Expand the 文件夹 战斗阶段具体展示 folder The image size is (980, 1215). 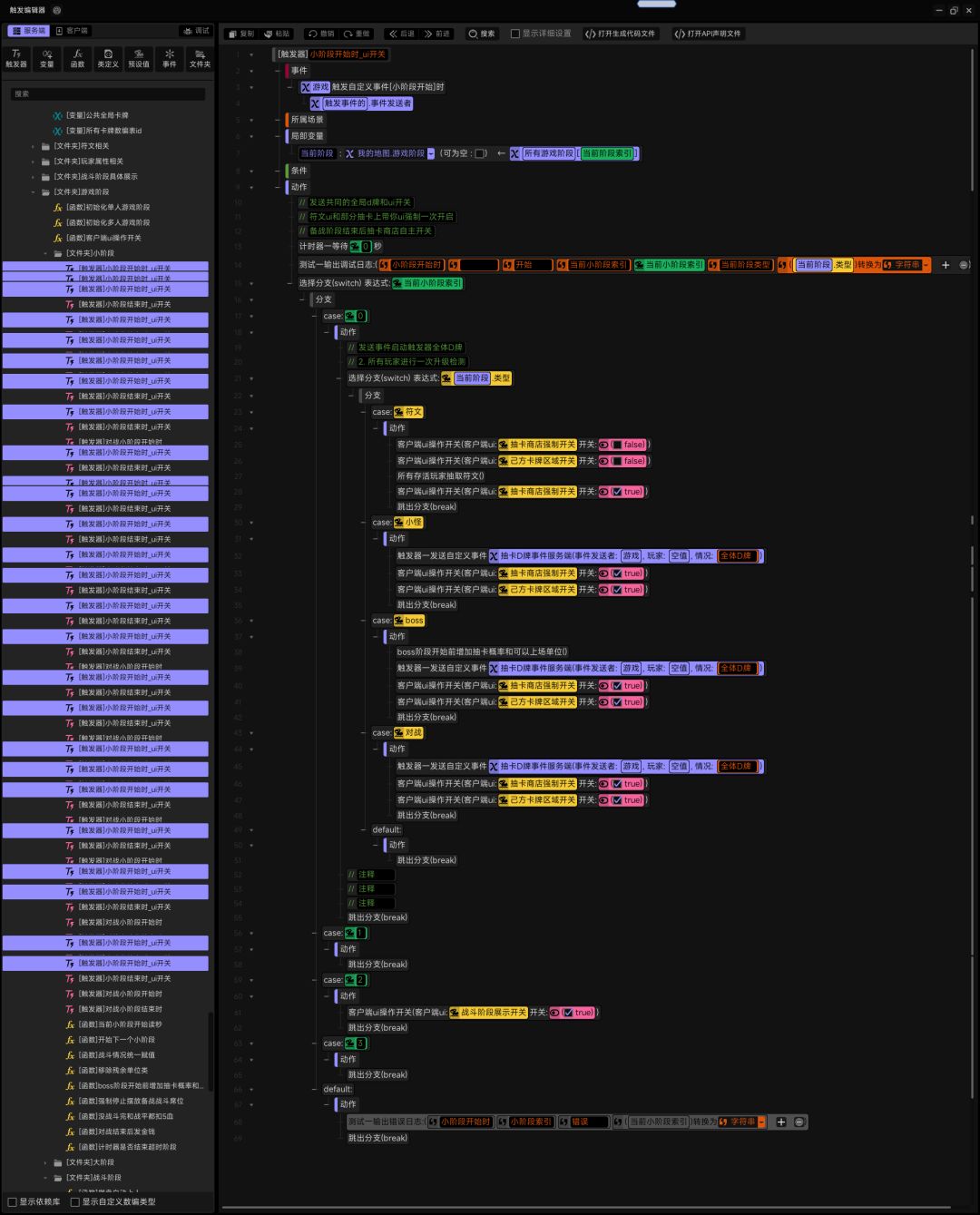coord(34,177)
